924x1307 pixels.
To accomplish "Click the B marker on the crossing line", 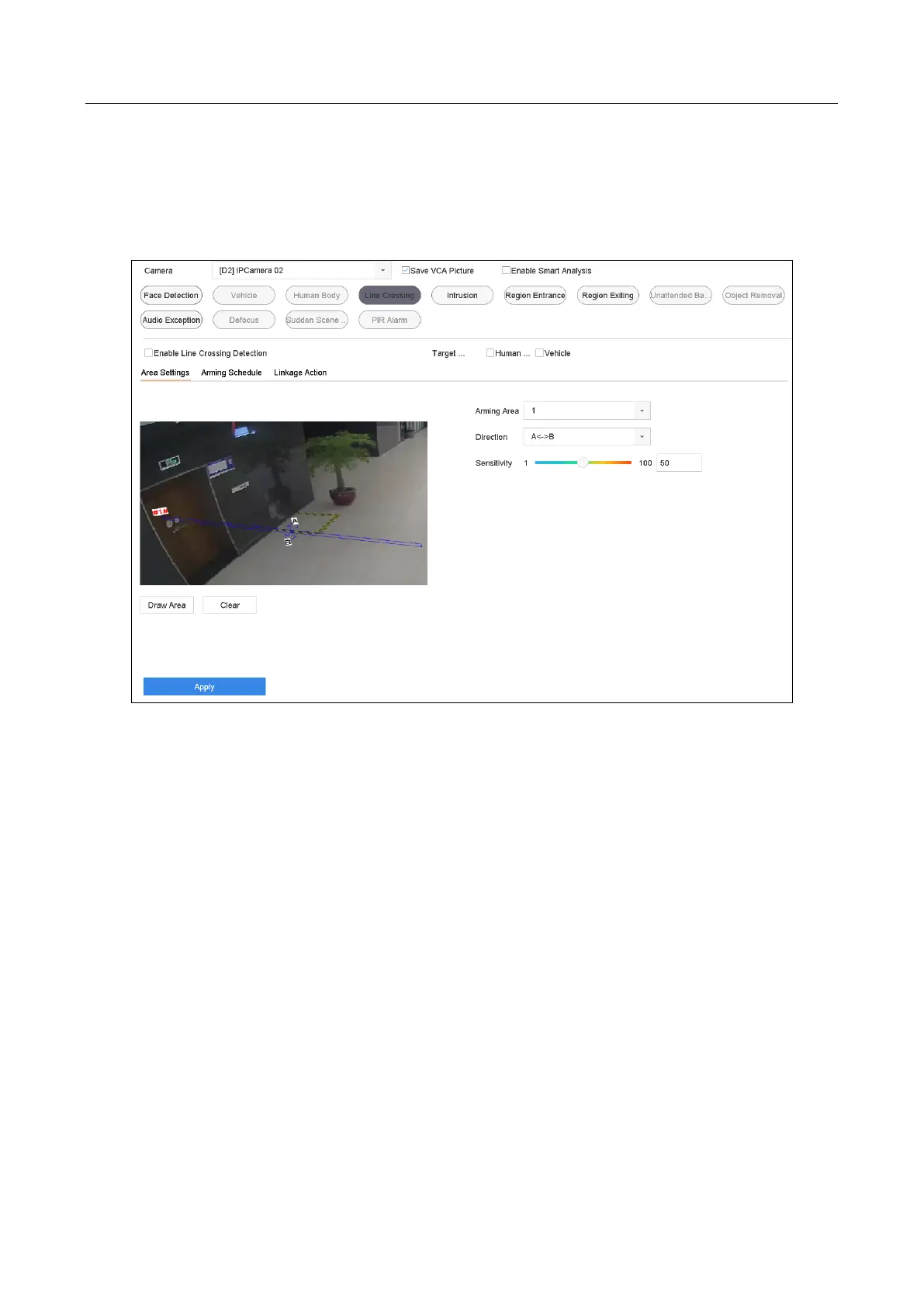I will click(x=288, y=542).
